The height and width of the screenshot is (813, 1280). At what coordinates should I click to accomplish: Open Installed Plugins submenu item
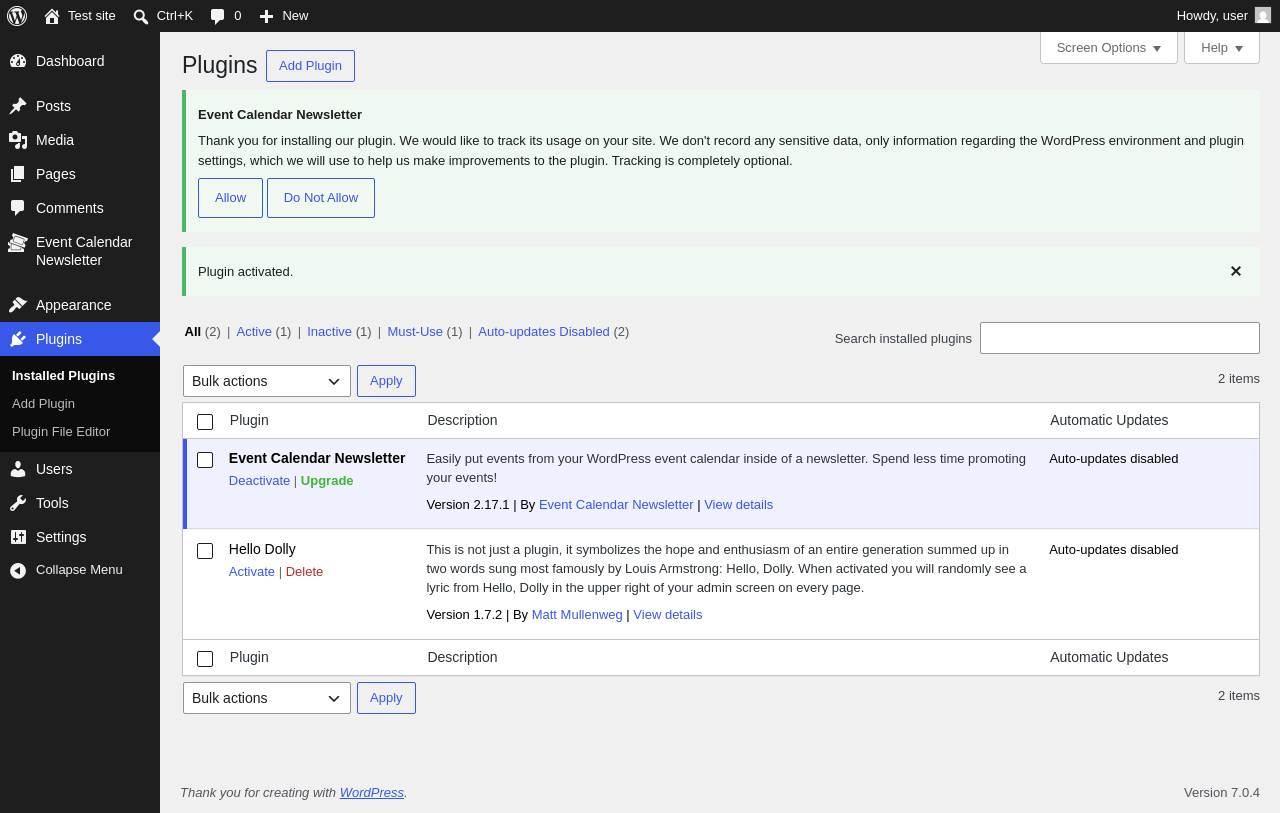click(x=63, y=376)
